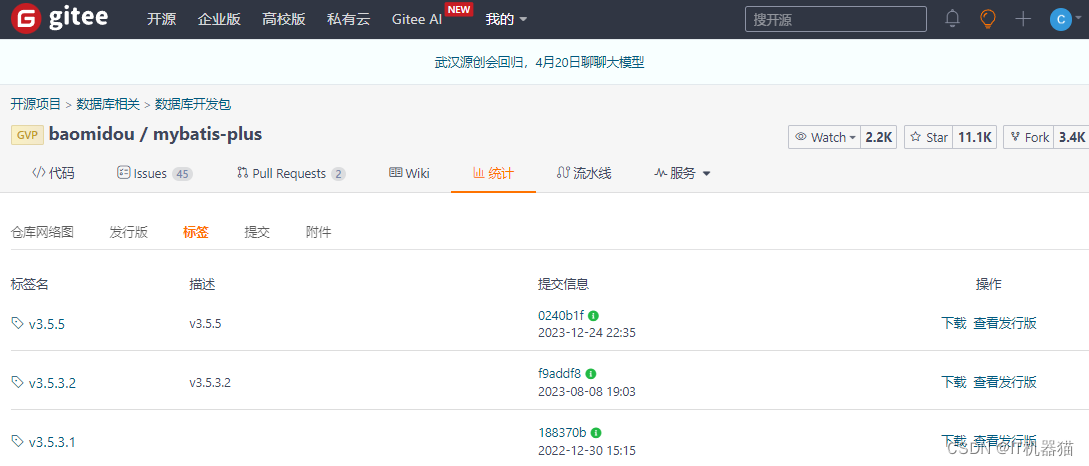Image resolution: width=1089 pixels, height=466 pixels.
Task: Select the 统计 tab
Action: pos(493,174)
